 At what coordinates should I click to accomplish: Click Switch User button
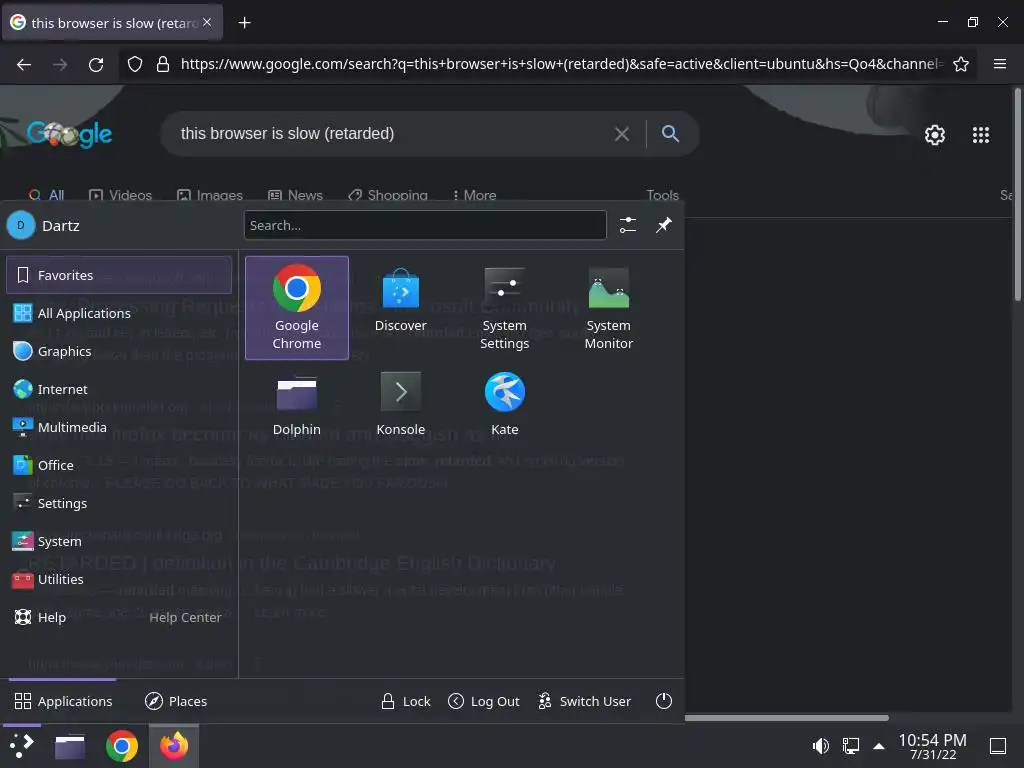(x=584, y=701)
